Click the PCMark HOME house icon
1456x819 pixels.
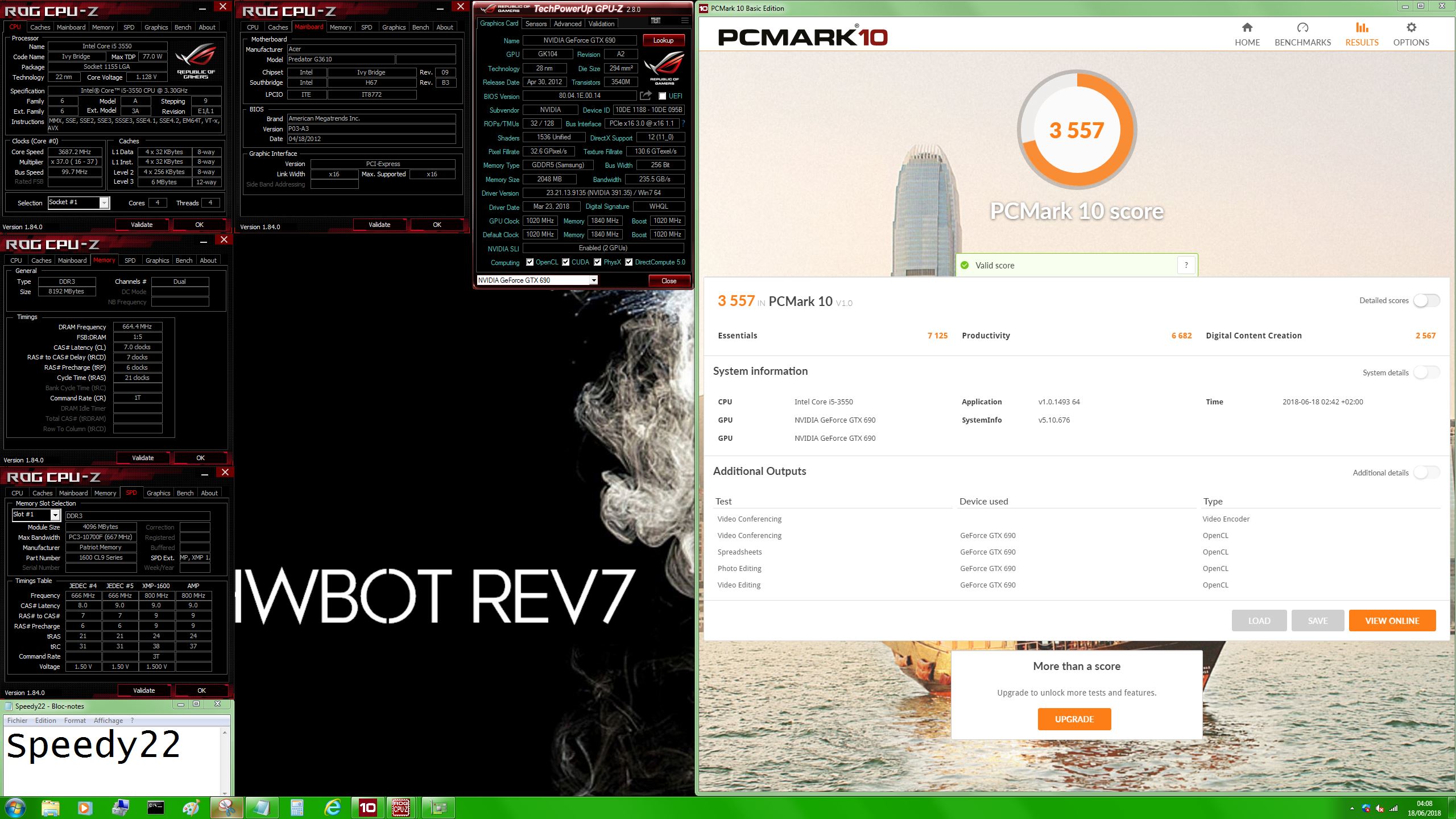pyautogui.click(x=1247, y=28)
